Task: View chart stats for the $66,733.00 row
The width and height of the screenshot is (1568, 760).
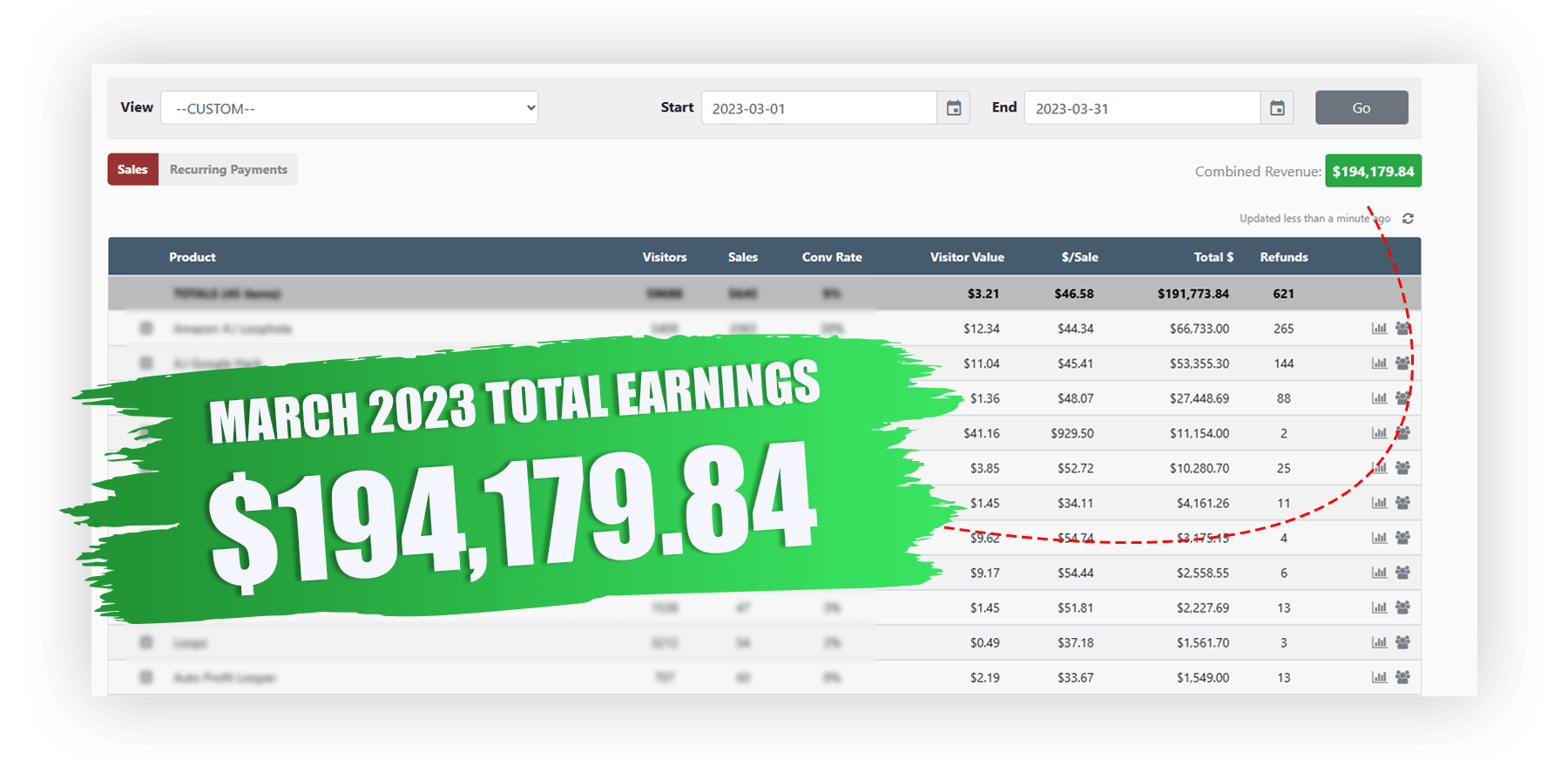Action: pos(1379,329)
